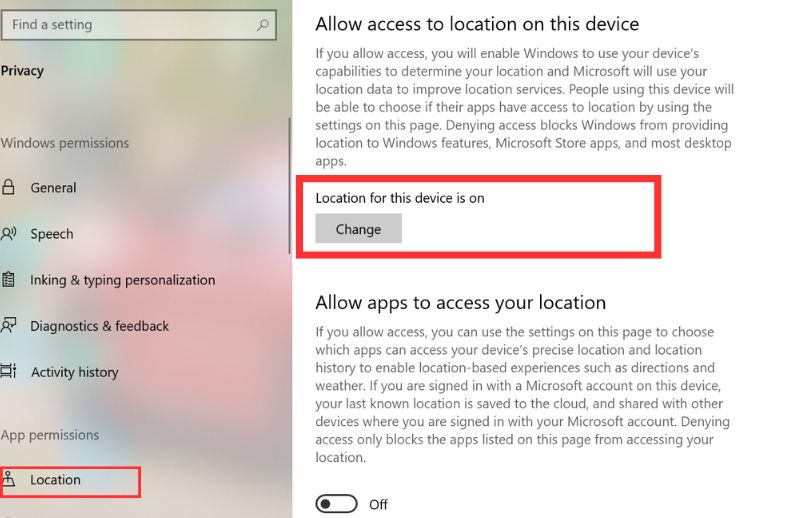Go to Diagnostics & feedback page
Viewport: 785px width, 518px height.
pyautogui.click(x=100, y=326)
